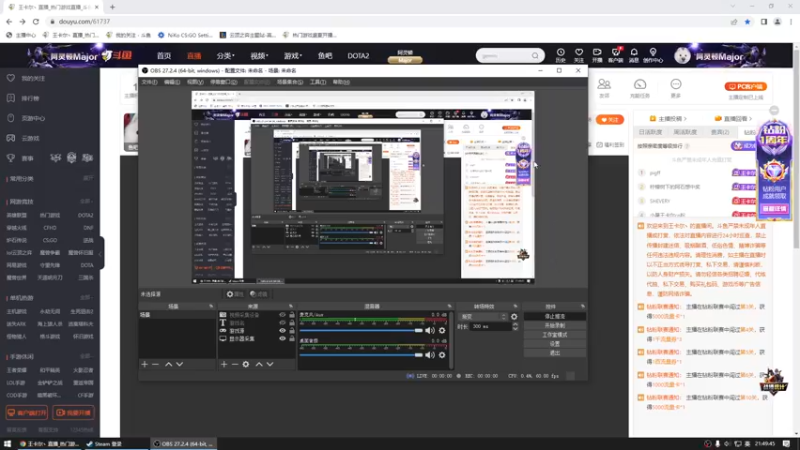Open 桌面音频 audio settings gear
The height and width of the screenshot is (450, 800).
(x=442, y=355)
